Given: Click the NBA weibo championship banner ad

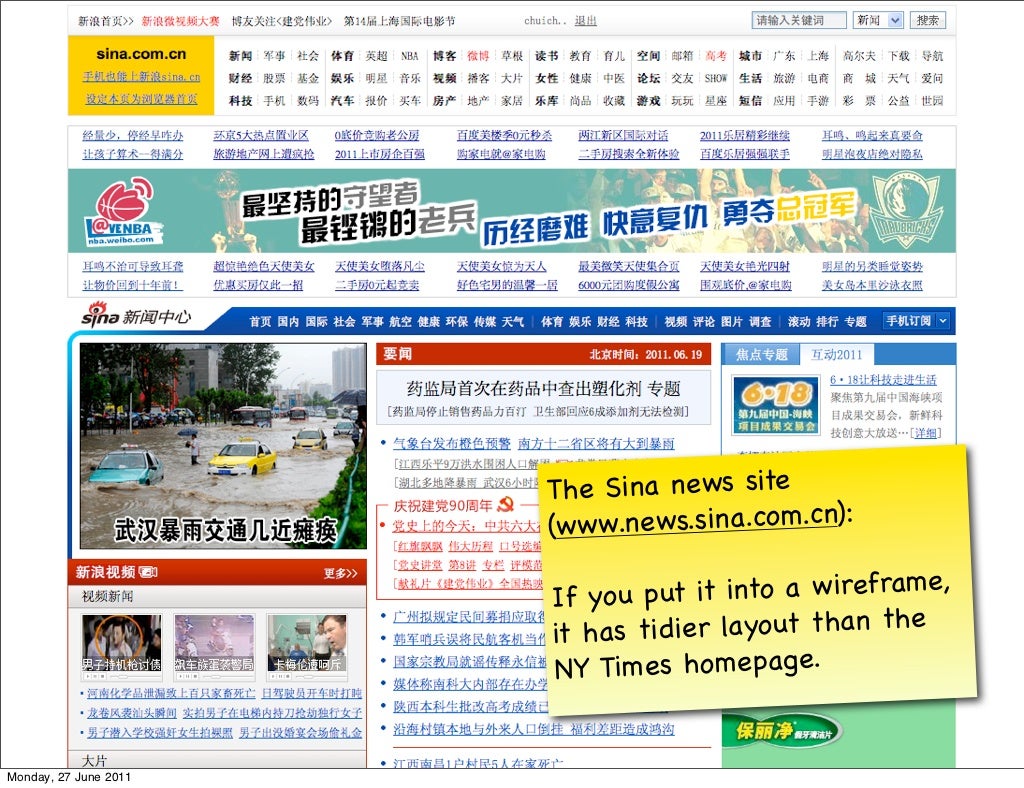Looking at the screenshot, I should (511, 210).
